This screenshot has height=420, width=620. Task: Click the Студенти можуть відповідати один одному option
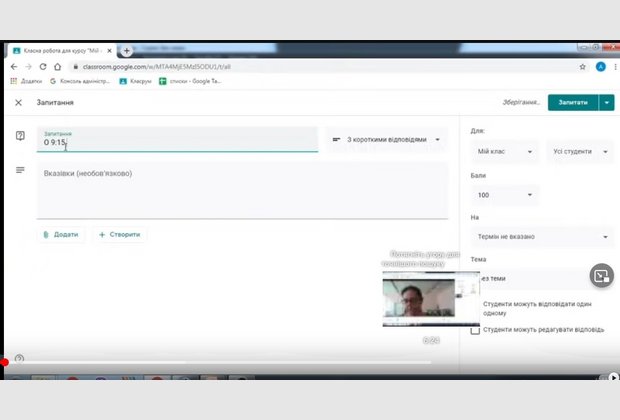pyautogui.click(x=537, y=308)
